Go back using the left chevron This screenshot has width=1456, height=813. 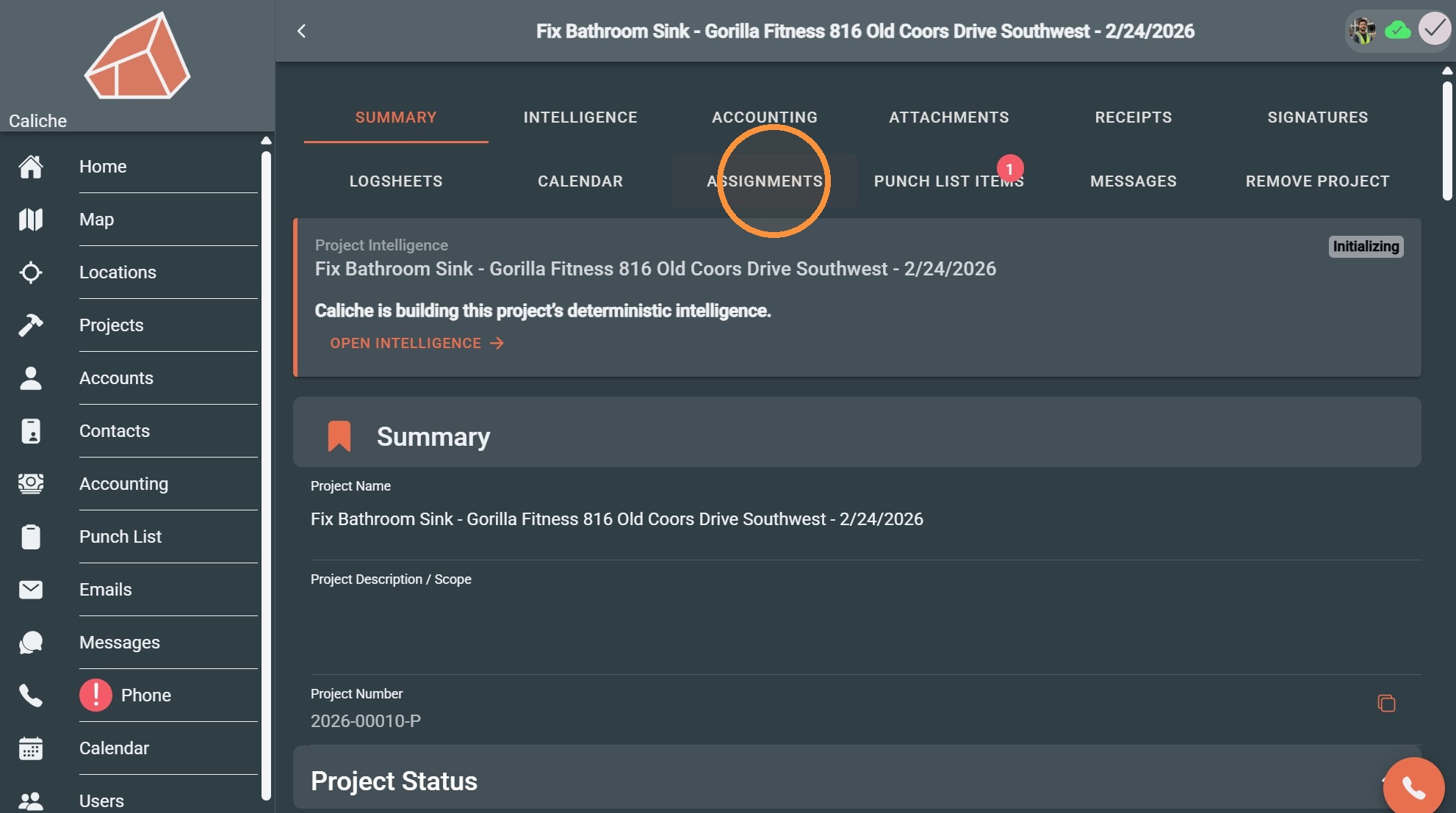coord(301,31)
